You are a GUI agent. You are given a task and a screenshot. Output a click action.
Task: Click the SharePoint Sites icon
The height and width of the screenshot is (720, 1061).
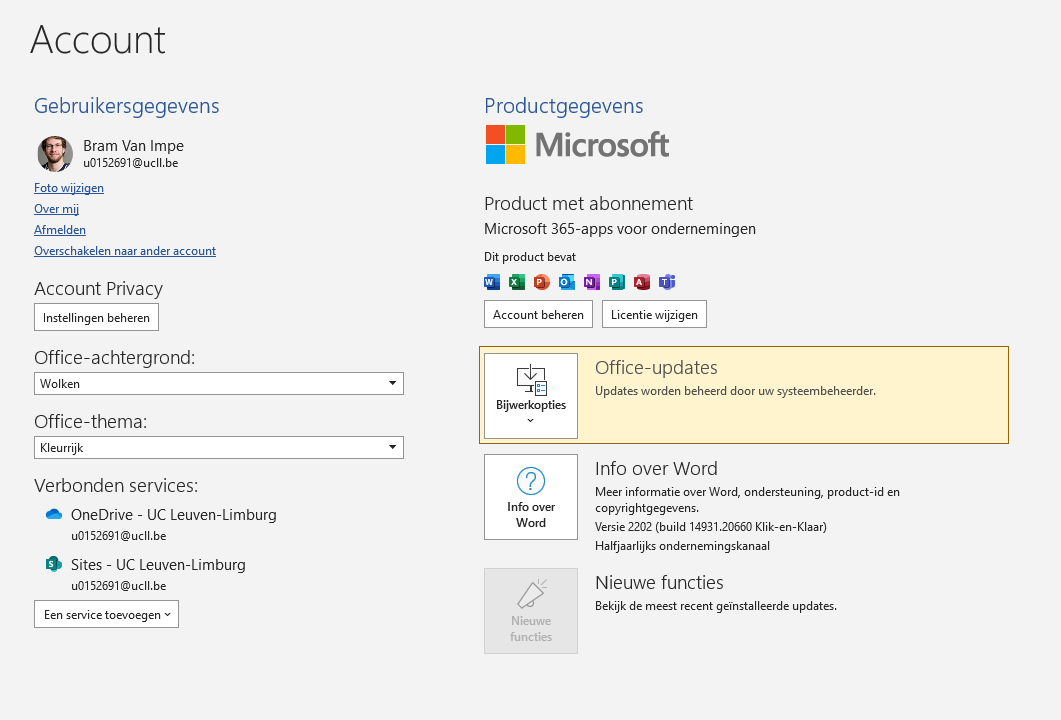click(54, 565)
